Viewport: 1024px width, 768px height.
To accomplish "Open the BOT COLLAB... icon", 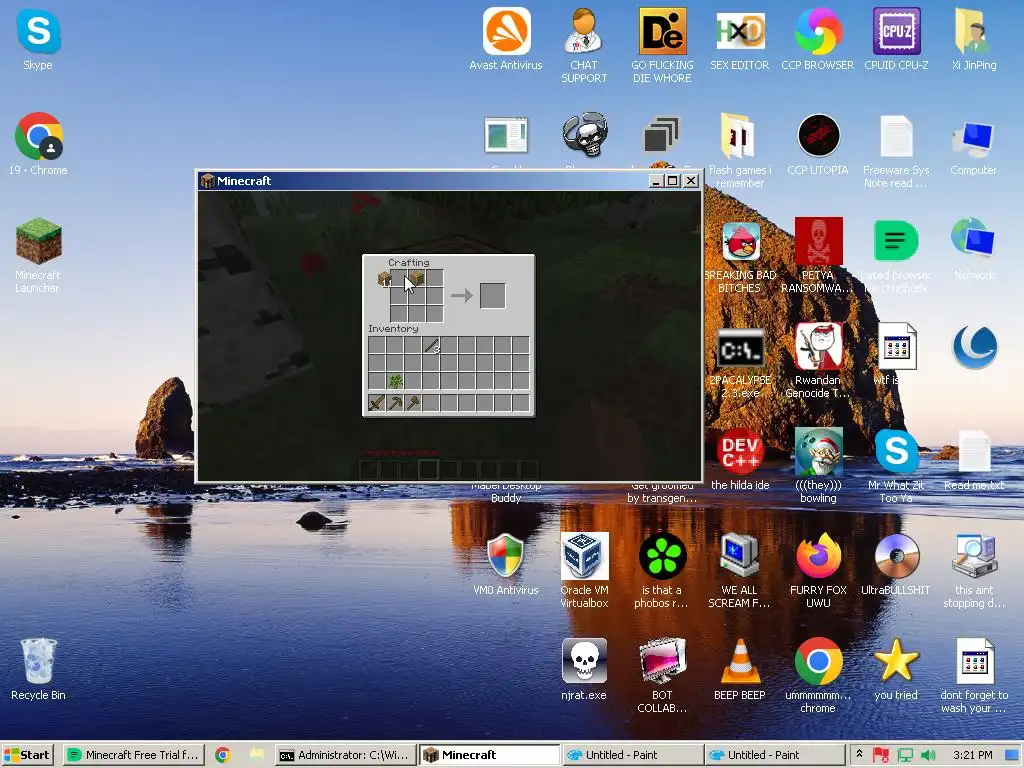I will 662,676.
